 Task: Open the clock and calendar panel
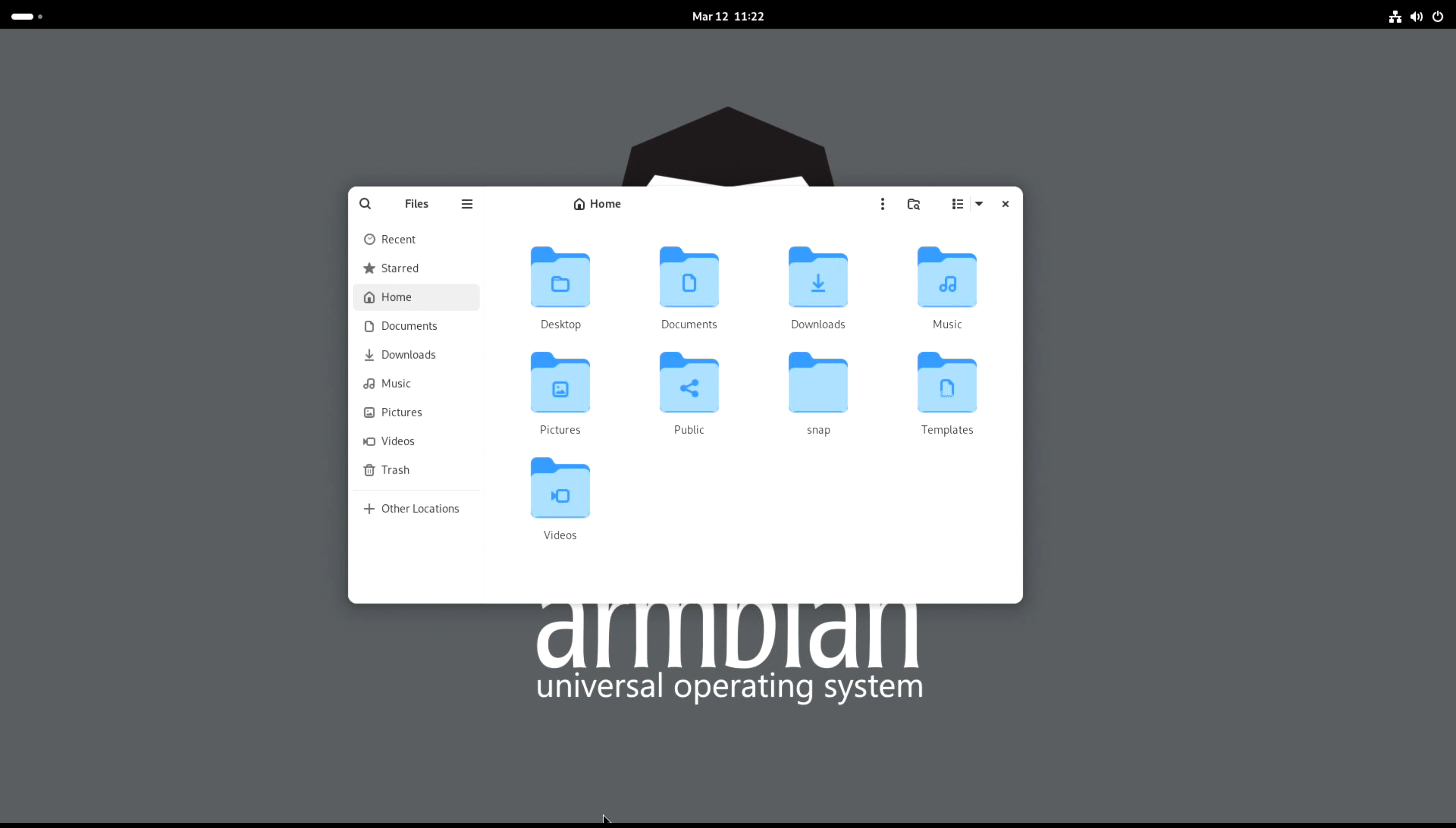[728, 16]
